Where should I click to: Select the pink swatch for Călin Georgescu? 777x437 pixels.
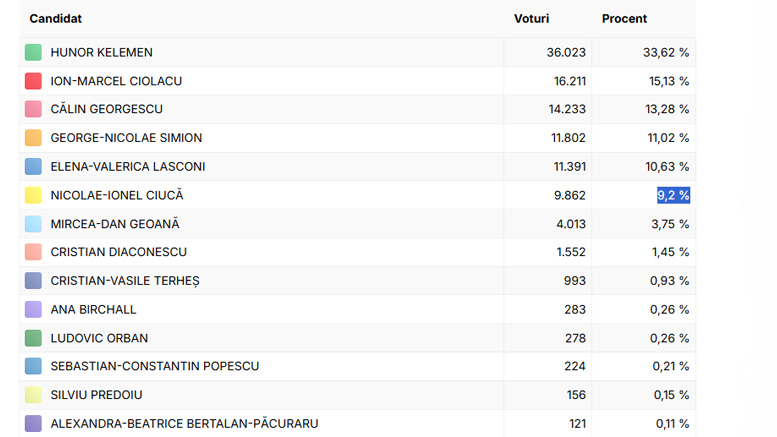pyautogui.click(x=33, y=109)
